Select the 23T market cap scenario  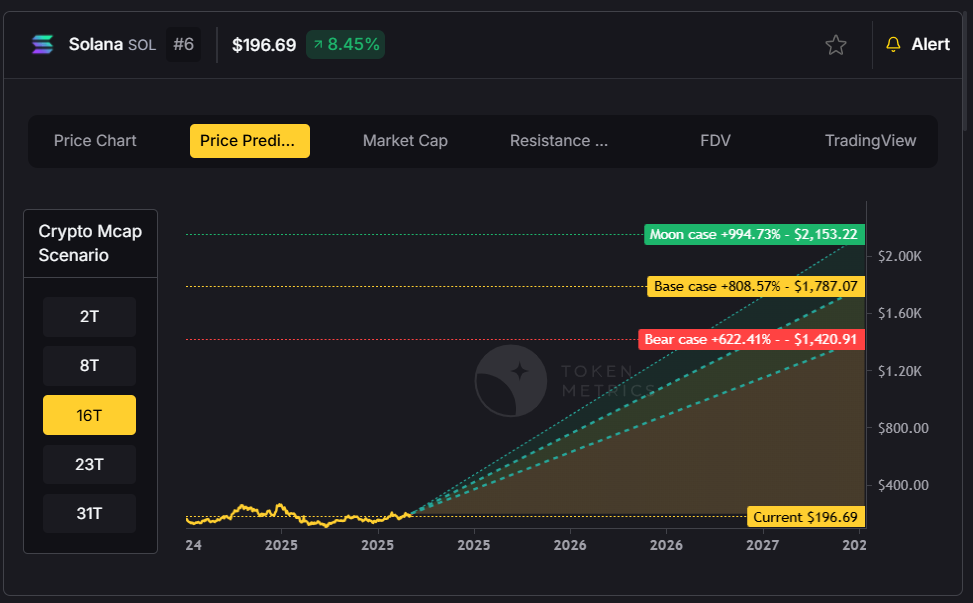pyautogui.click(x=89, y=464)
